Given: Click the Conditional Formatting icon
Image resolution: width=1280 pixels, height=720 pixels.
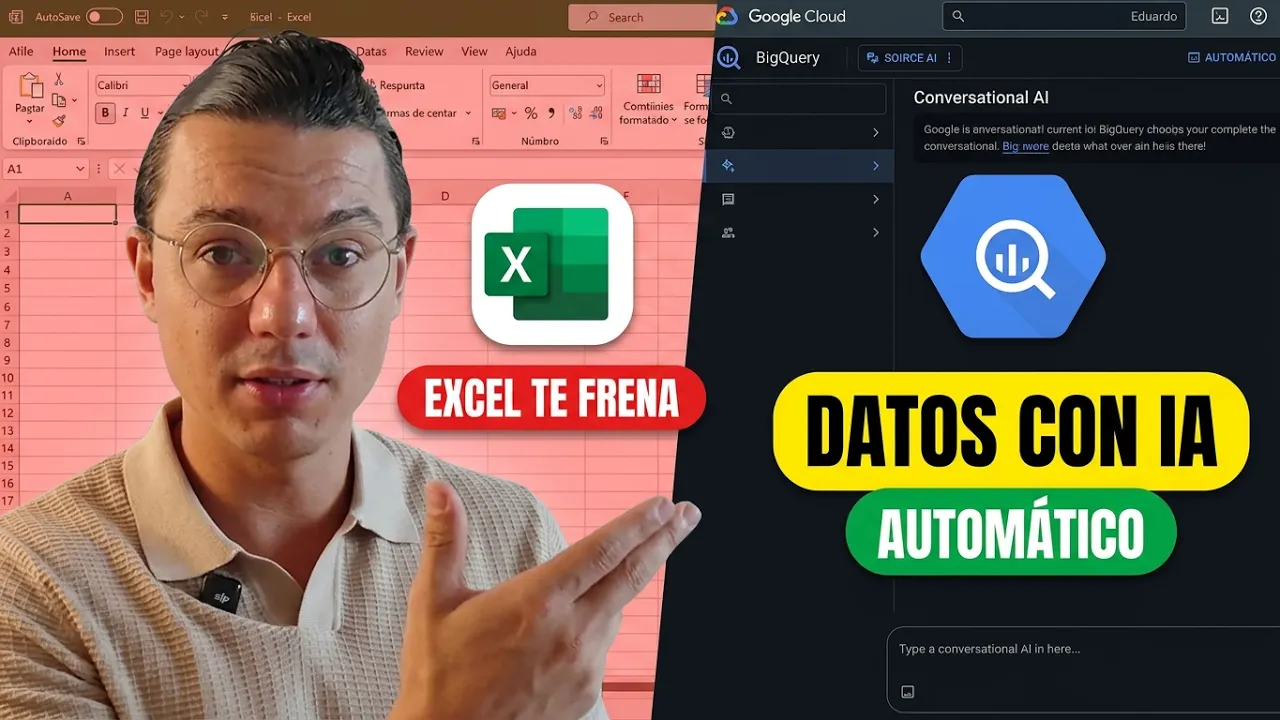Looking at the screenshot, I should click(x=649, y=84).
